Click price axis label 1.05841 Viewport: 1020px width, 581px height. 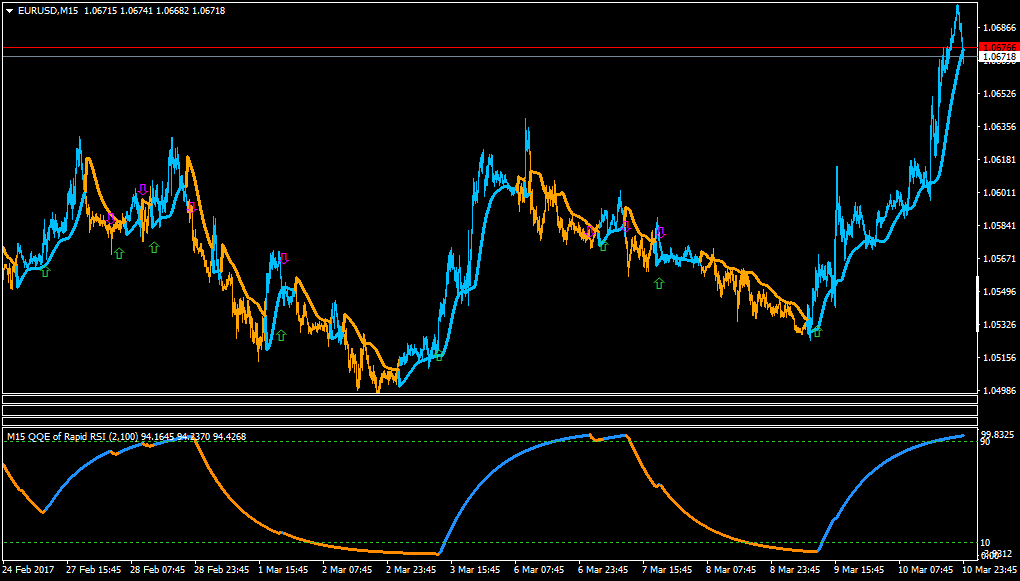tap(1000, 226)
